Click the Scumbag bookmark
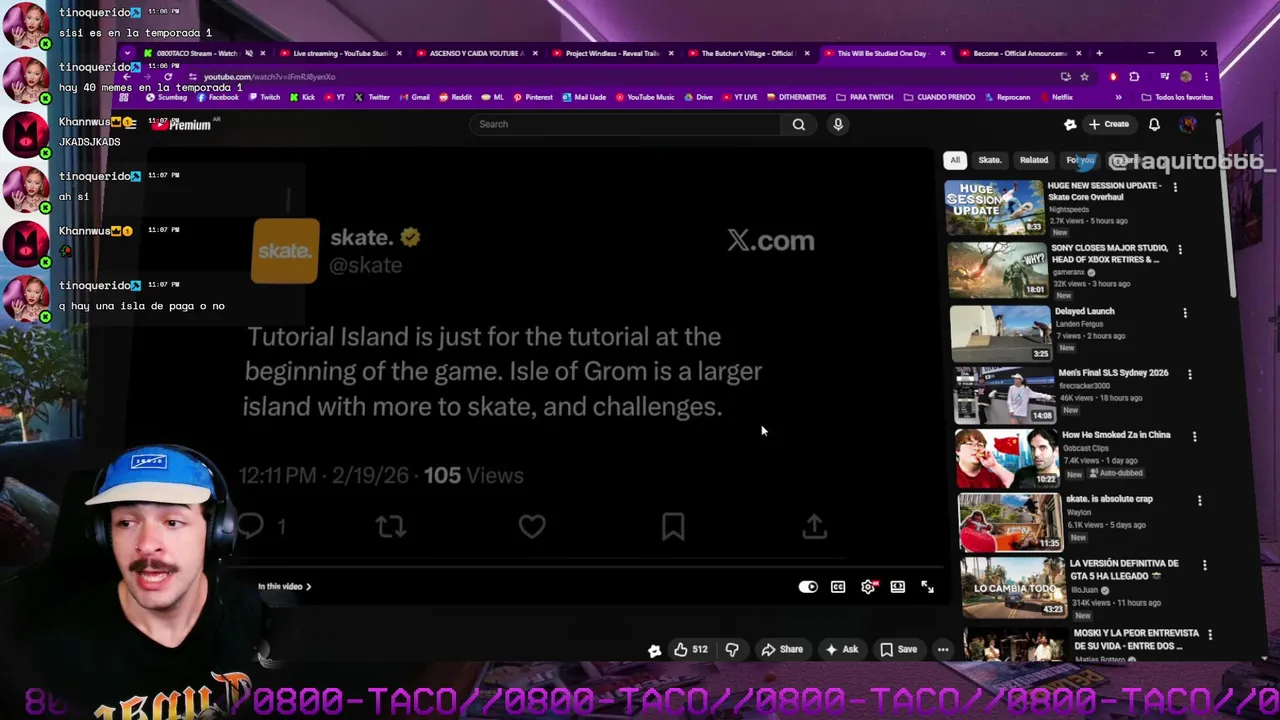 click(166, 97)
